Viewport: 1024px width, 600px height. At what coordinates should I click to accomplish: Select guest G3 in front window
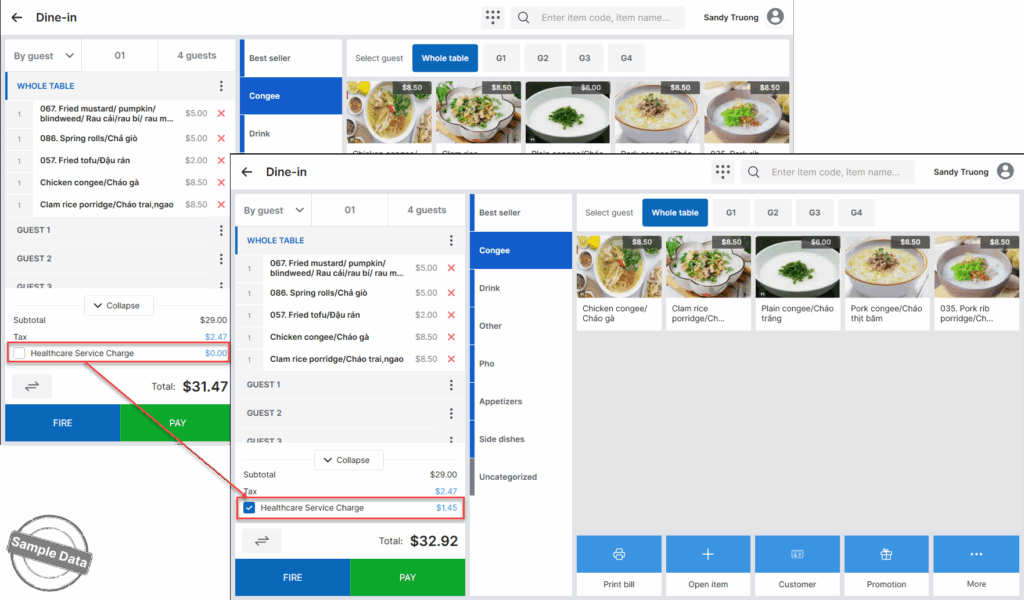(x=814, y=213)
